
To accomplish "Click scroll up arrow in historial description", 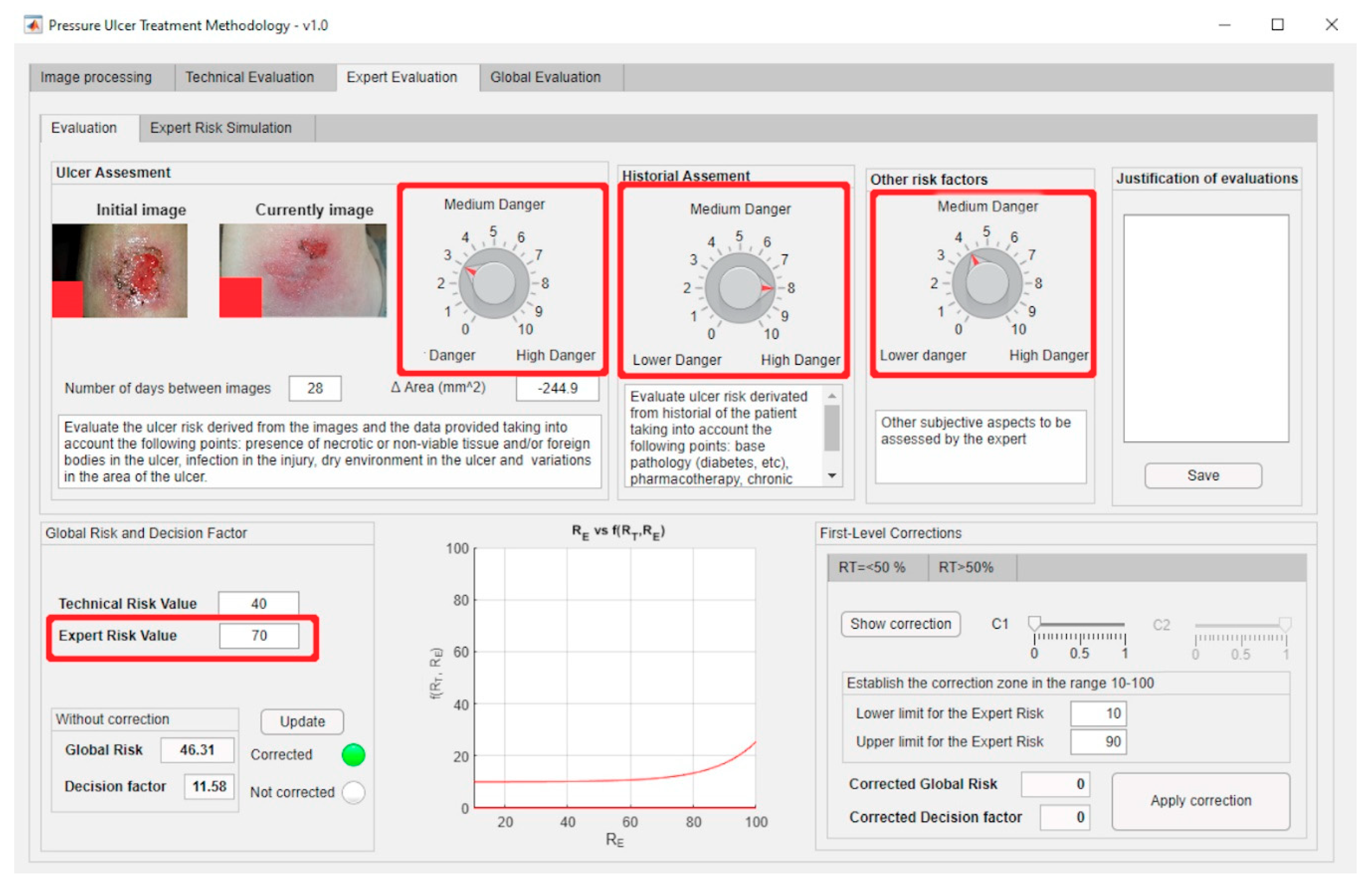I will point(832,396).
